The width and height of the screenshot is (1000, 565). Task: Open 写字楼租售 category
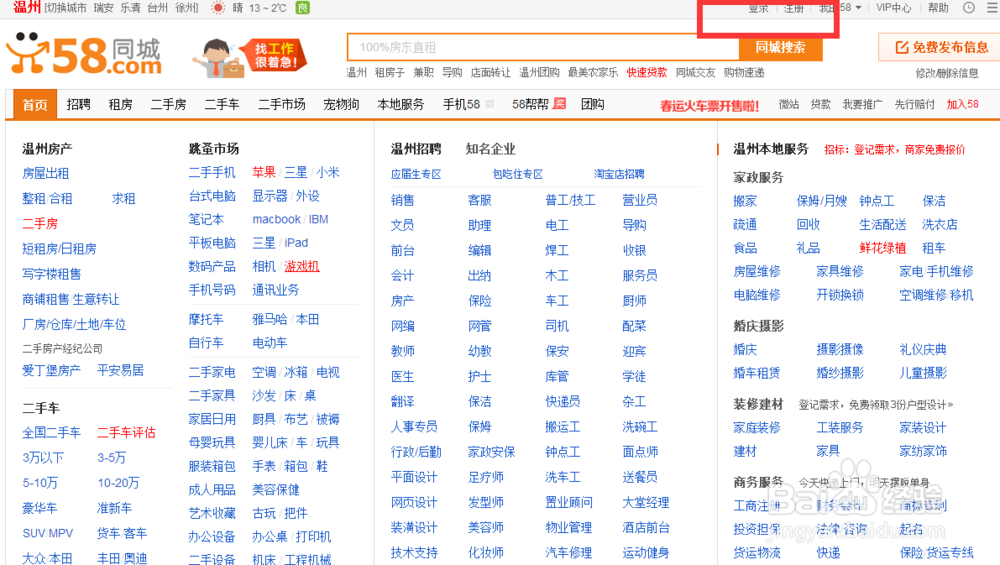point(52,274)
